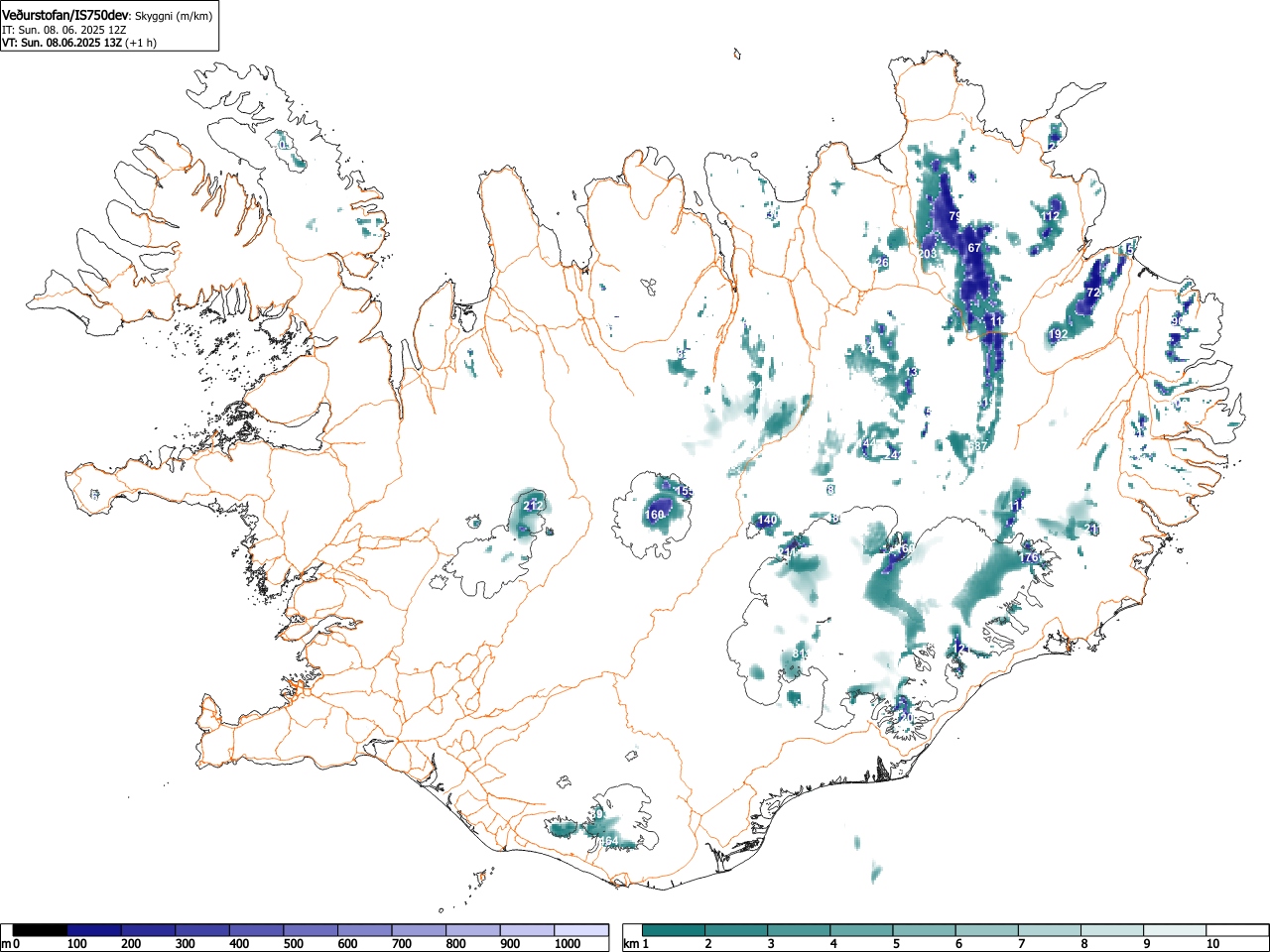Select the 700–800 m legend swatch

(x=419, y=930)
